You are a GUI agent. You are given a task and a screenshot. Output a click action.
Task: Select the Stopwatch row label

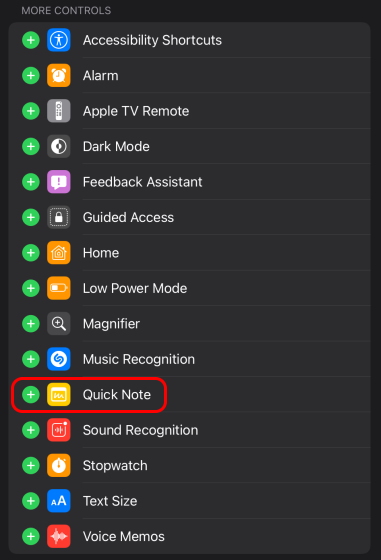pyautogui.click(x=115, y=466)
